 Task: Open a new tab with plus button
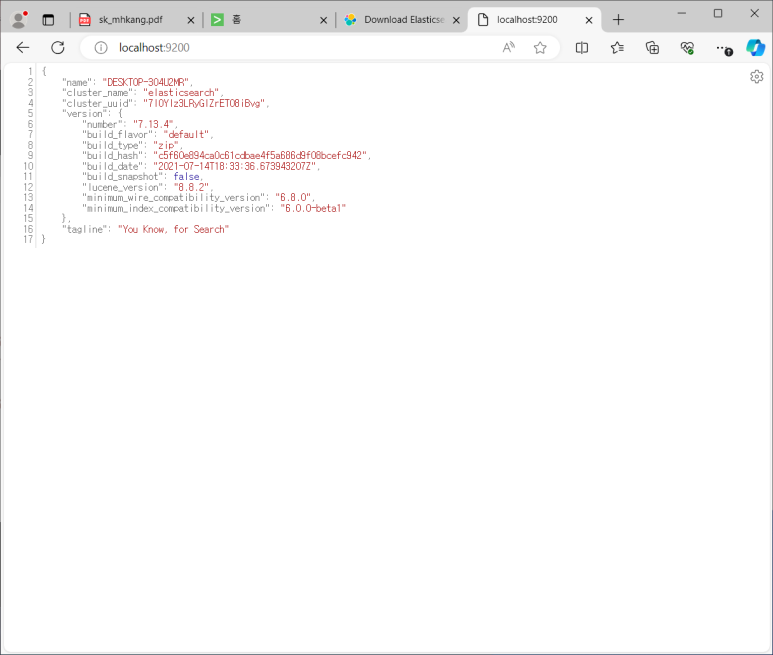[x=618, y=20]
